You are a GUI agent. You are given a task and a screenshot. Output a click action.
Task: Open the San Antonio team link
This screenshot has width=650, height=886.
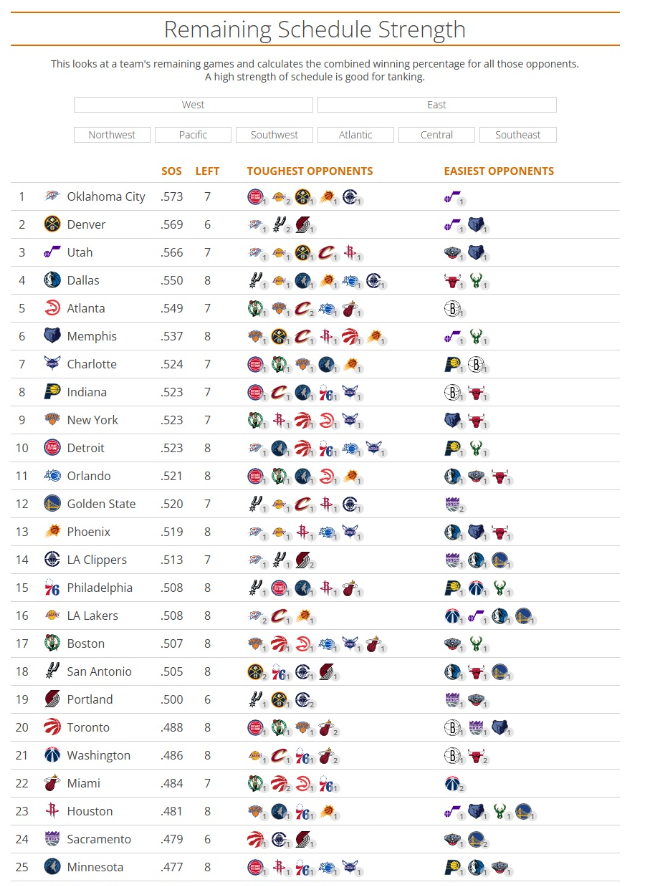coord(97,672)
